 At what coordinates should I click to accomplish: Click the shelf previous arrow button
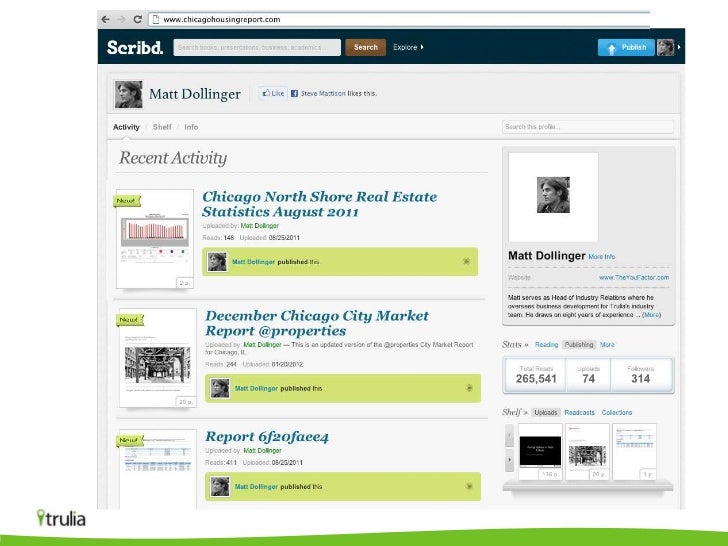(x=509, y=436)
